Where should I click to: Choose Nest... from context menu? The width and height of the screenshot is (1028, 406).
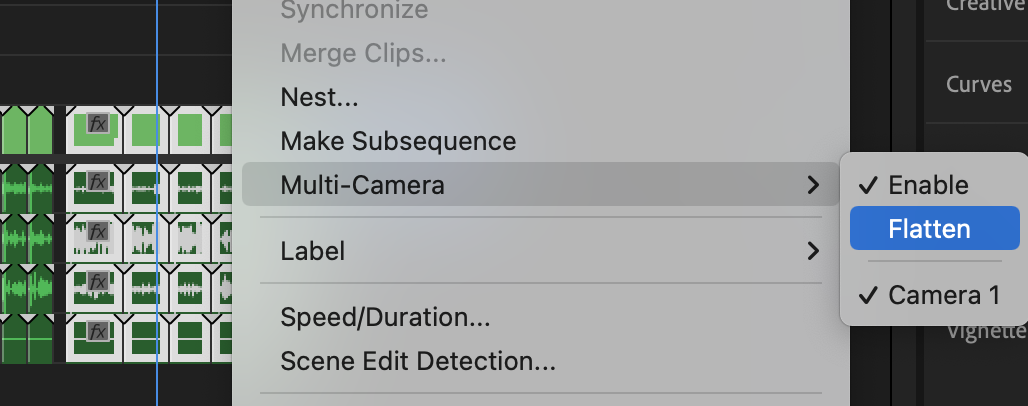319,97
